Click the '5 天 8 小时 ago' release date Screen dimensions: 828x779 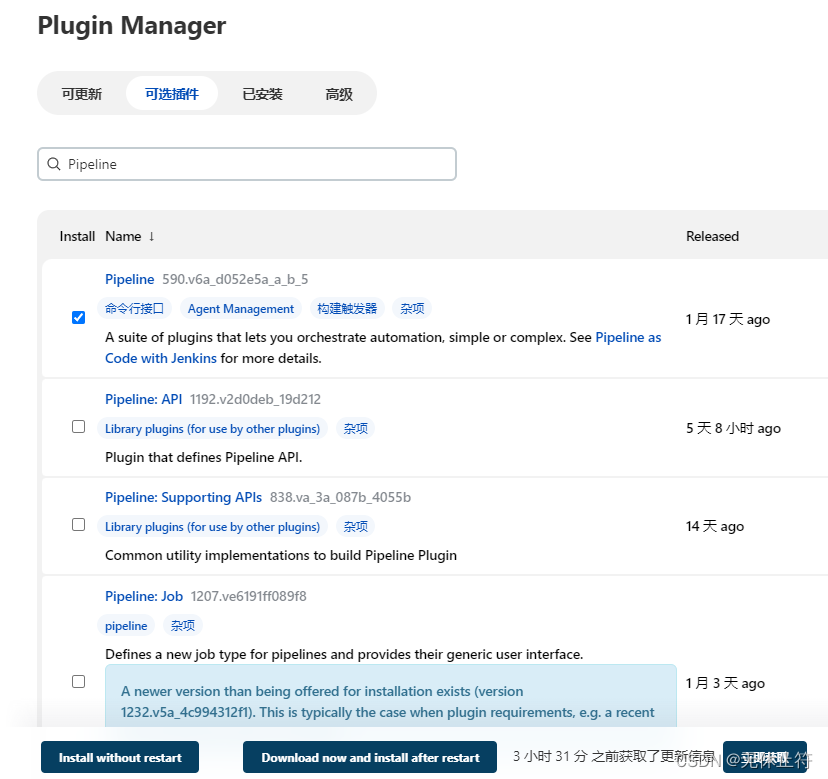pyautogui.click(x=733, y=428)
